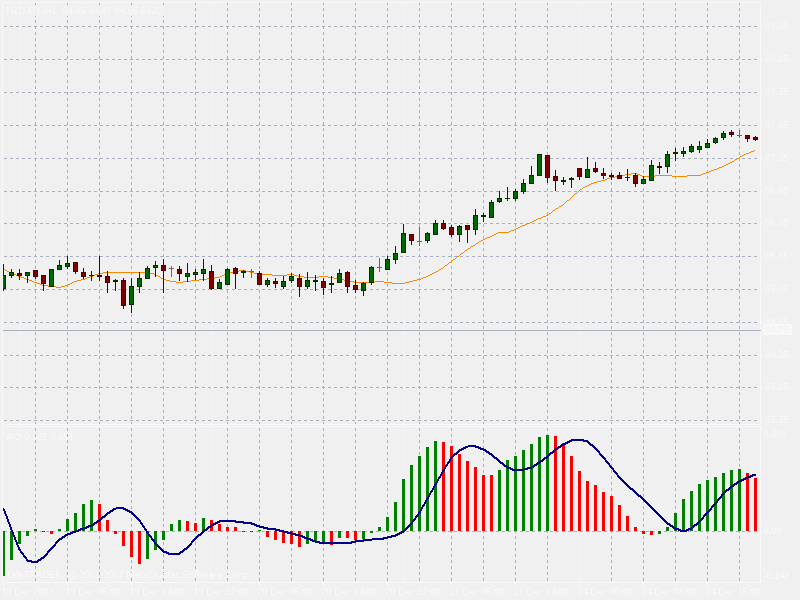Click the 86.35 price axis label
Image resolution: width=800 pixels, height=600 pixels.
(x=776, y=223)
